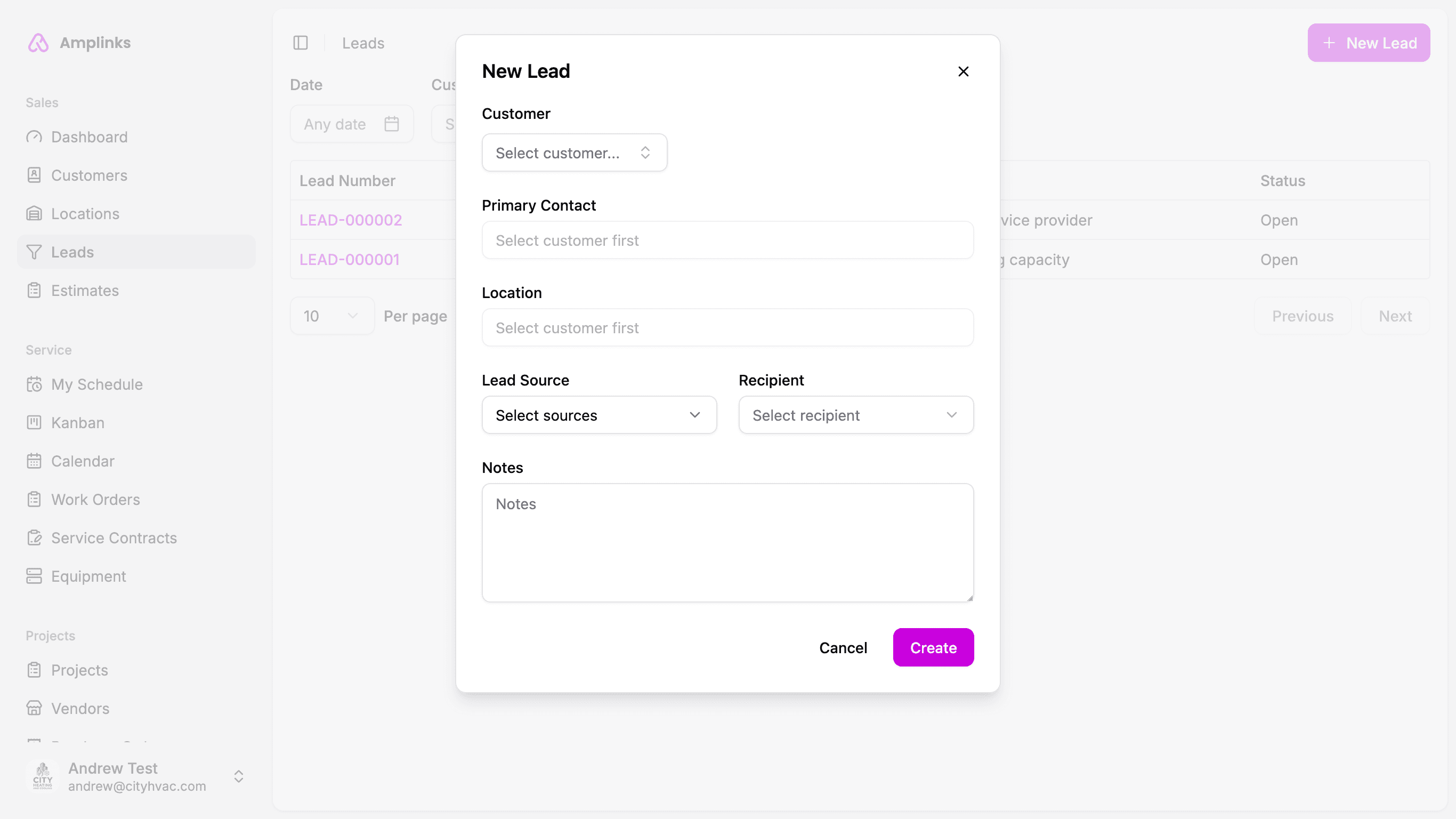The width and height of the screenshot is (1456, 819).
Task: Open Work Orders in the sidebar
Action: [95, 500]
